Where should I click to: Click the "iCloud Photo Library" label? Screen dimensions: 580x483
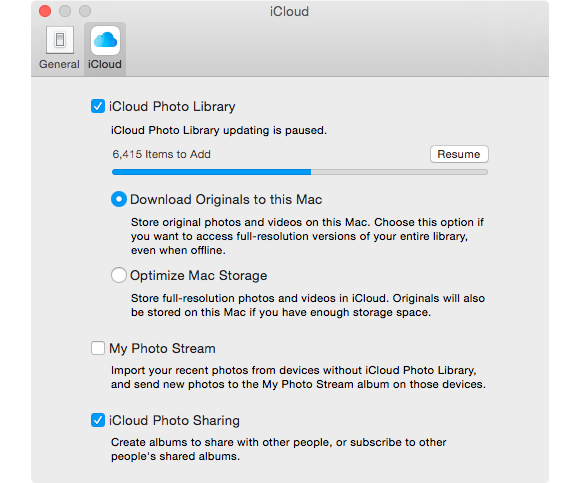point(172,107)
